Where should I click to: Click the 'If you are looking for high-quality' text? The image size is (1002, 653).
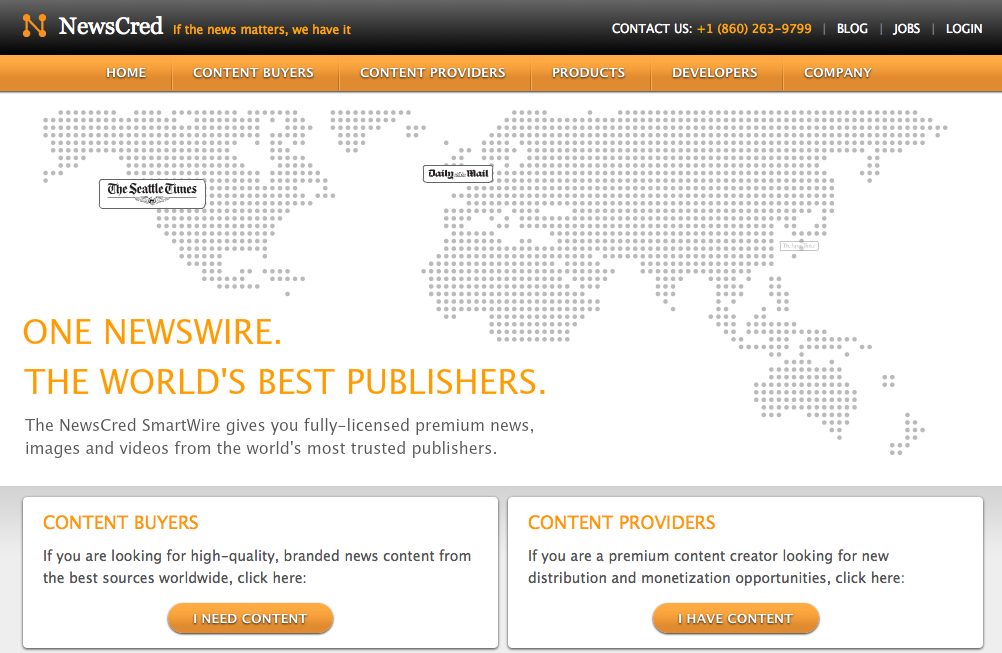(x=257, y=567)
